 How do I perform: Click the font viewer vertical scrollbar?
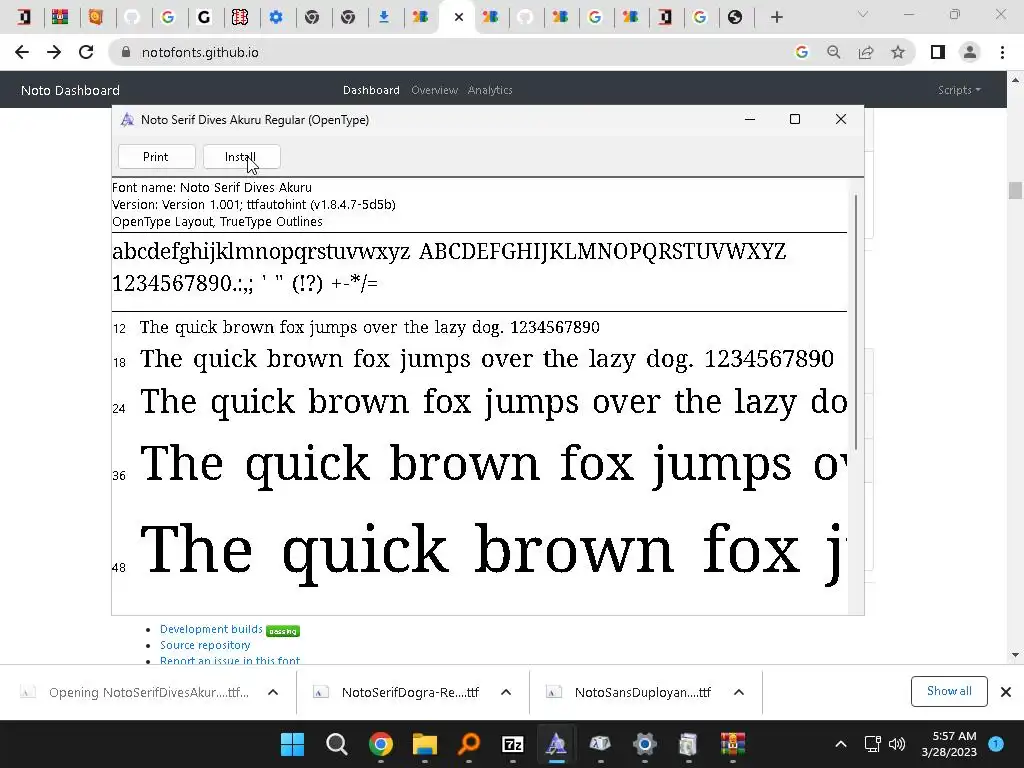coord(856,321)
